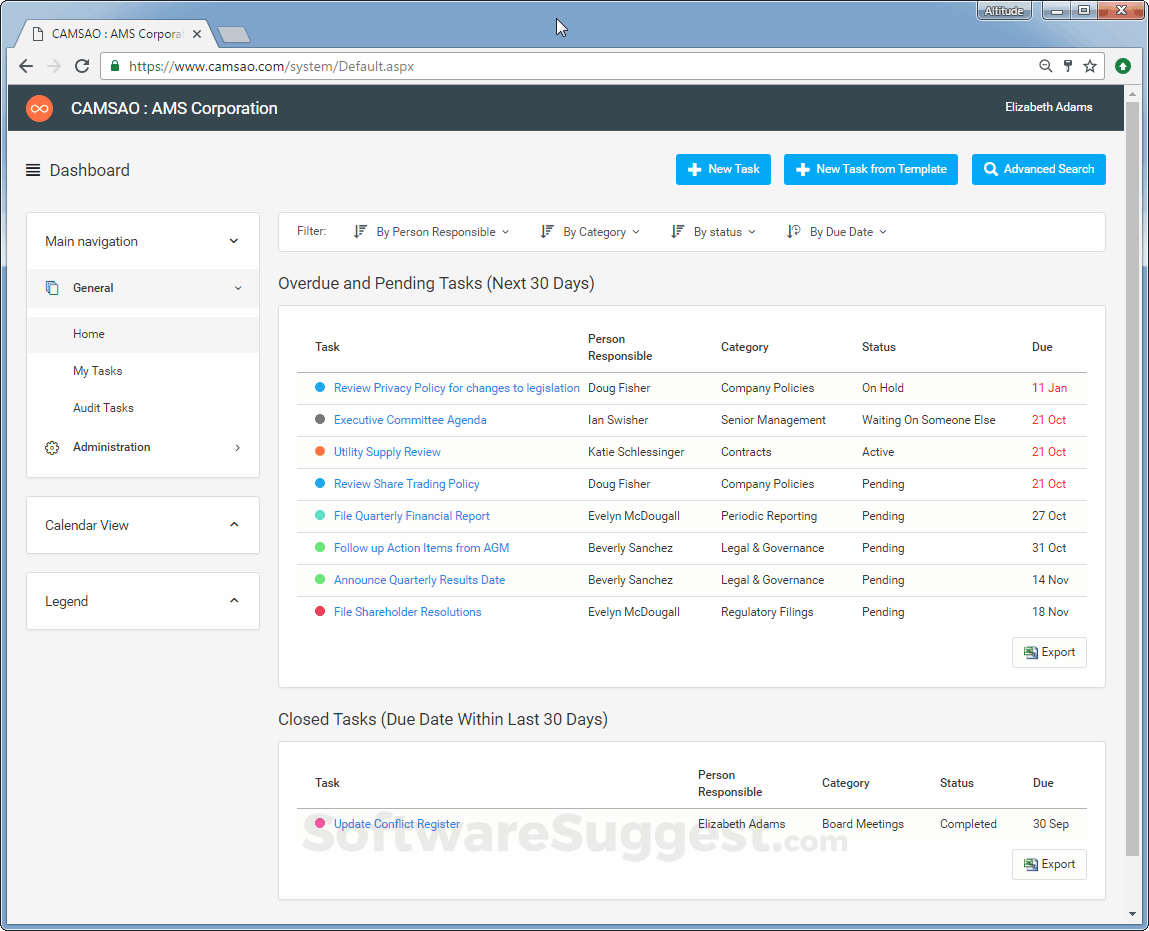Click the page reload icon in the browser toolbar
1149x931 pixels.
82,66
